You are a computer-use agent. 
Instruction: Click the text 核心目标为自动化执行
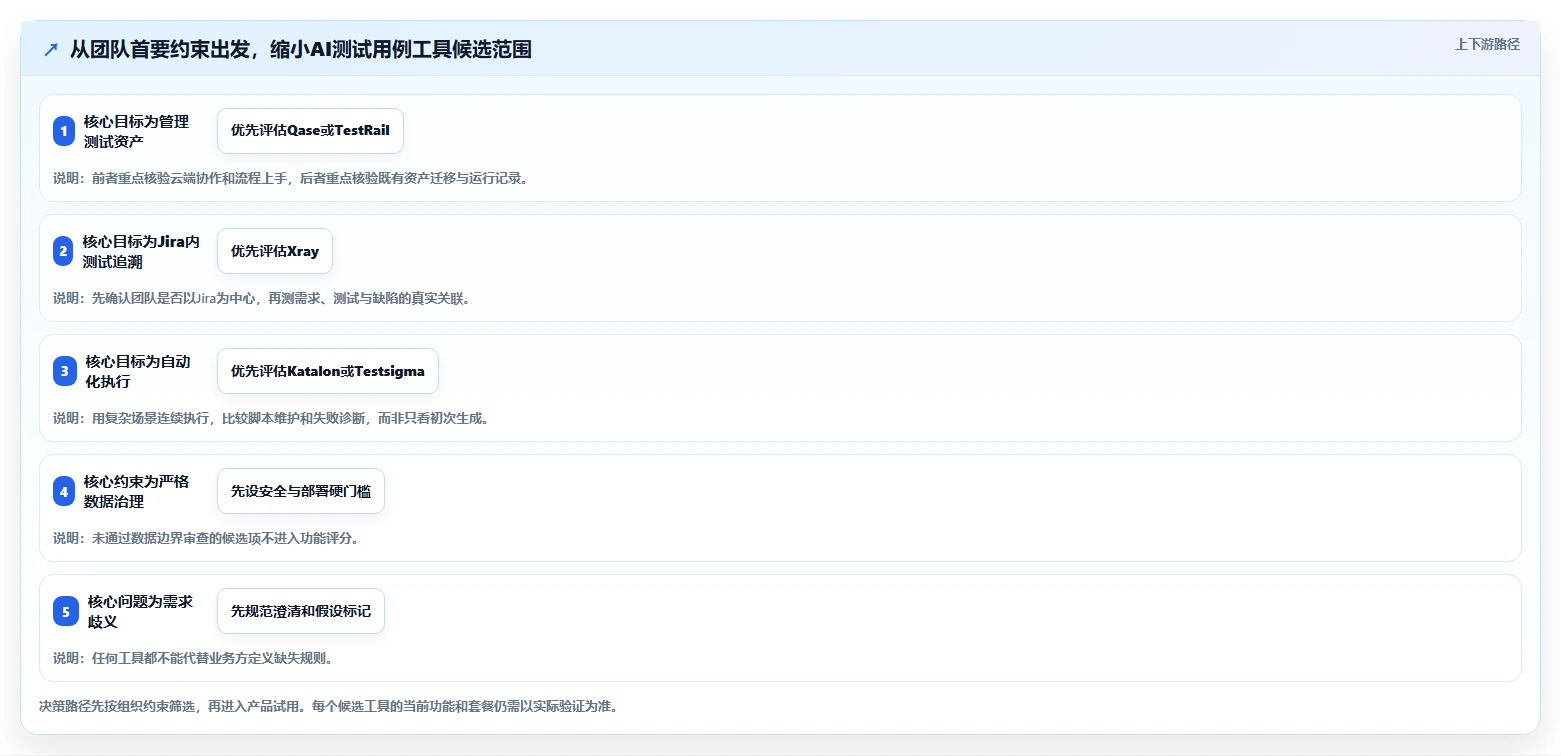(x=138, y=371)
